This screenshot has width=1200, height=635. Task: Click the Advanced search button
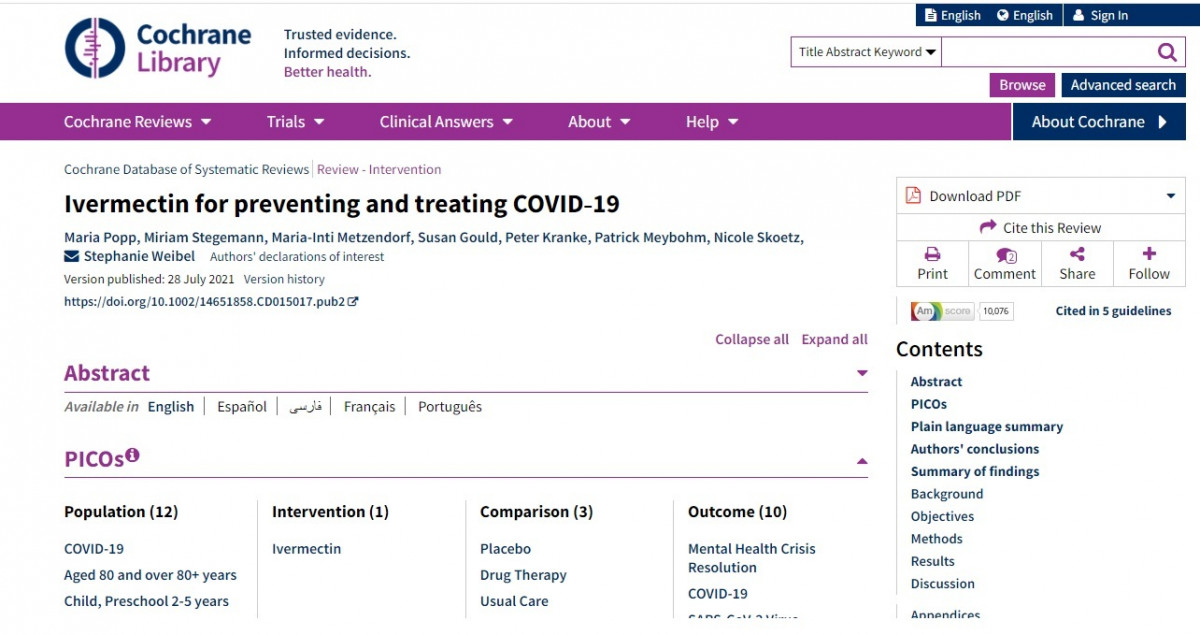1123,85
